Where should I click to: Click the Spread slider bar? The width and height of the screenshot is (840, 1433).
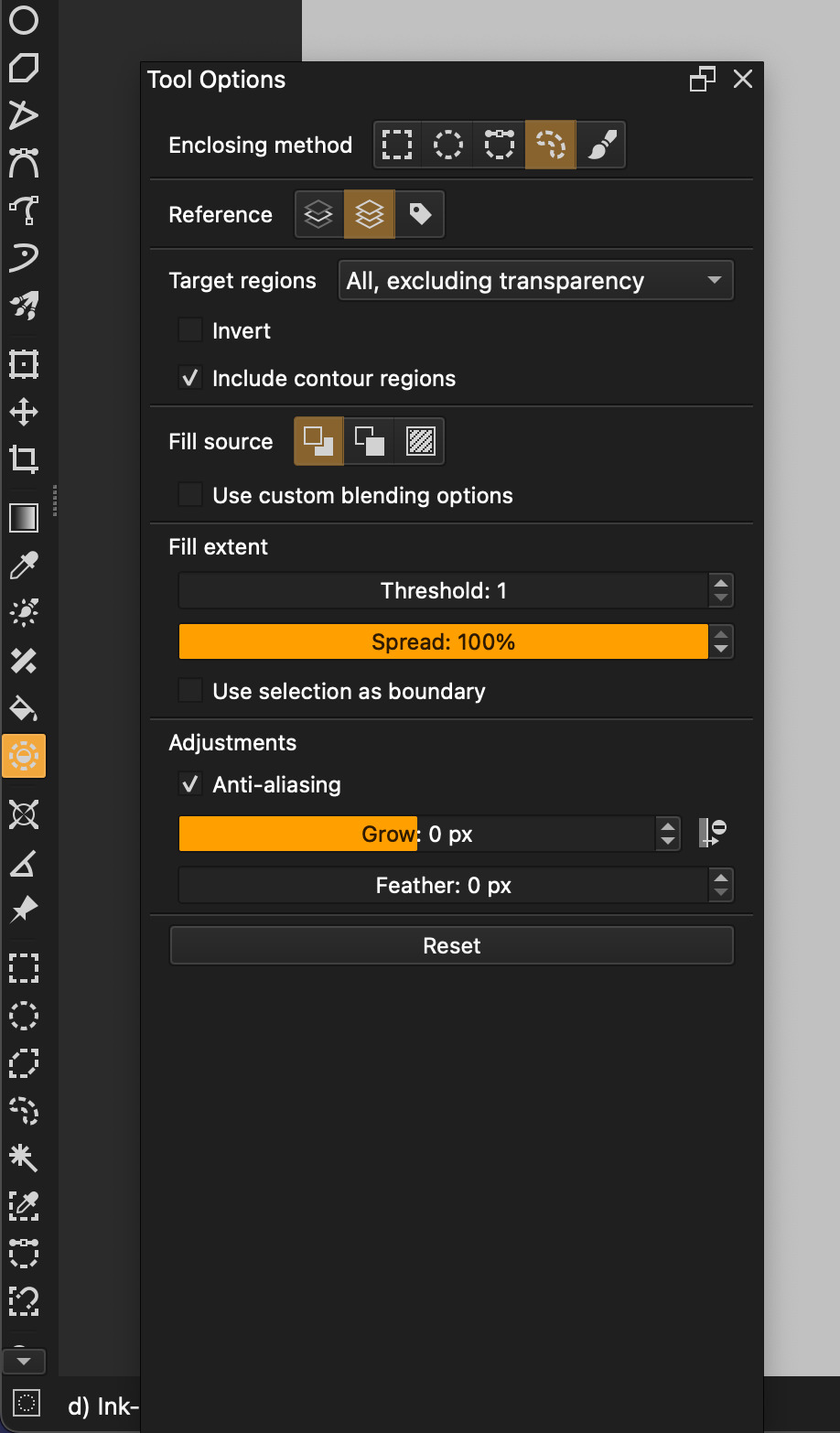443,642
